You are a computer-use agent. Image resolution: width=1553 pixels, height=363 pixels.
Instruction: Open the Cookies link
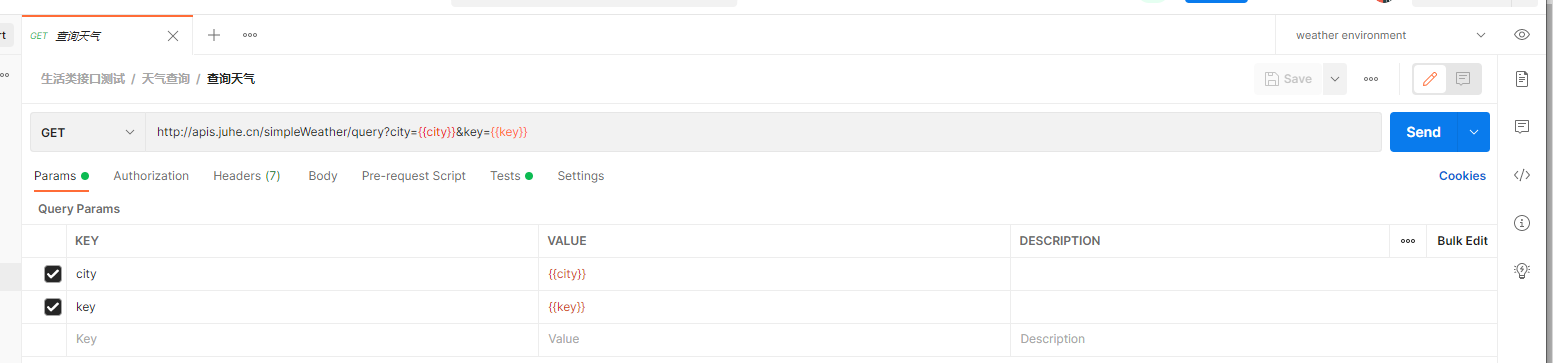pos(1462,176)
